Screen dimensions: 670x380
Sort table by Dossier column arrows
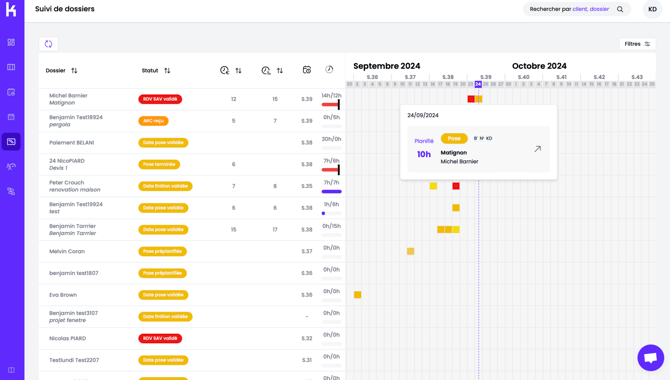(x=74, y=71)
